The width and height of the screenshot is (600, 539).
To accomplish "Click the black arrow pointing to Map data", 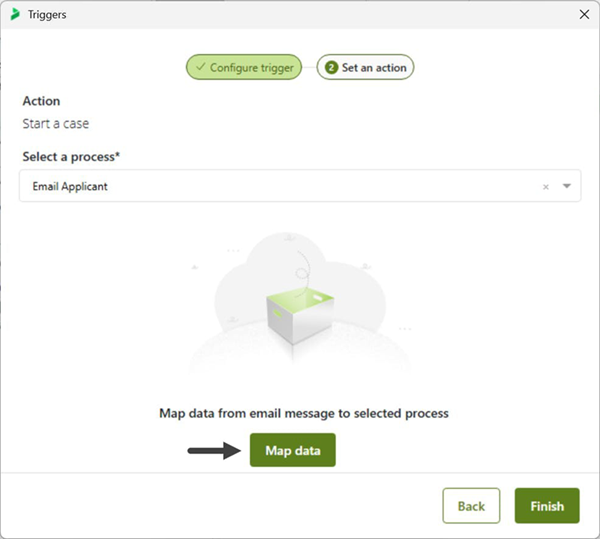I will point(214,451).
